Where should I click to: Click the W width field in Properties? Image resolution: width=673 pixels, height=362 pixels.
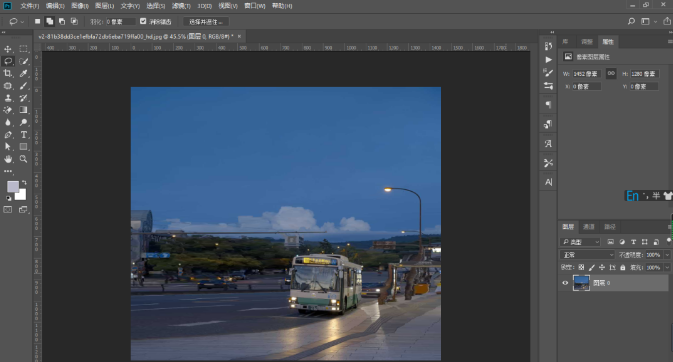click(587, 74)
